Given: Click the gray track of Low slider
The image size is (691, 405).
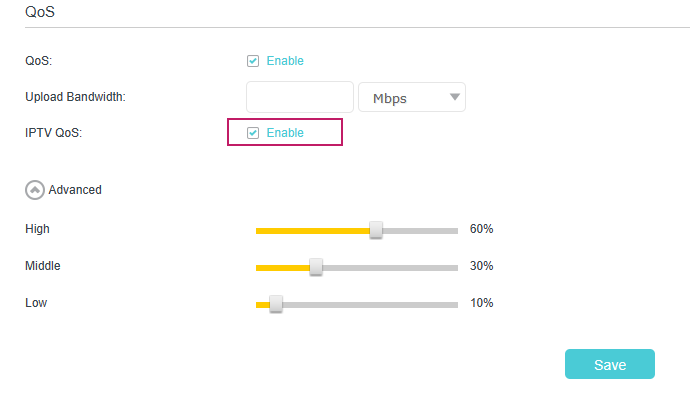Looking at the screenshot, I should coord(370,304).
